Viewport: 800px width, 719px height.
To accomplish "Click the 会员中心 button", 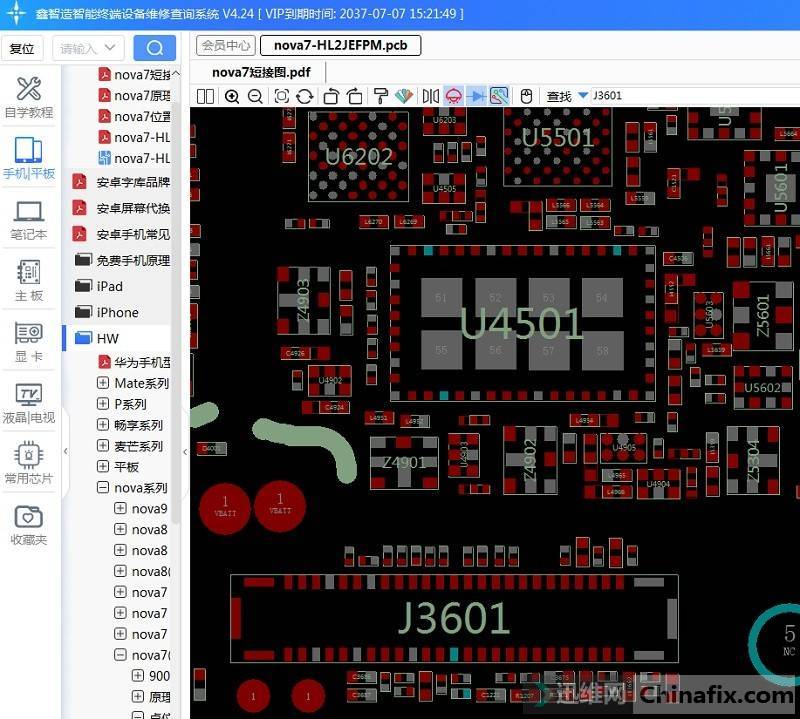I will (x=225, y=46).
